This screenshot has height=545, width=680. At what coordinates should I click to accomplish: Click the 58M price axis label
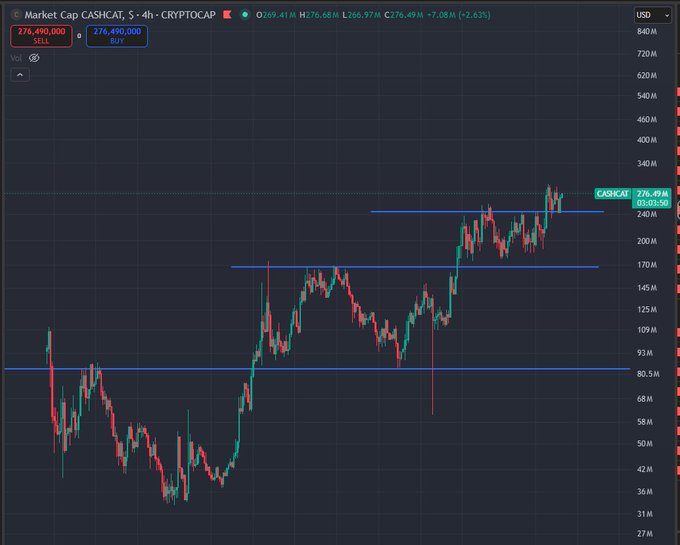pyautogui.click(x=645, y=421)
